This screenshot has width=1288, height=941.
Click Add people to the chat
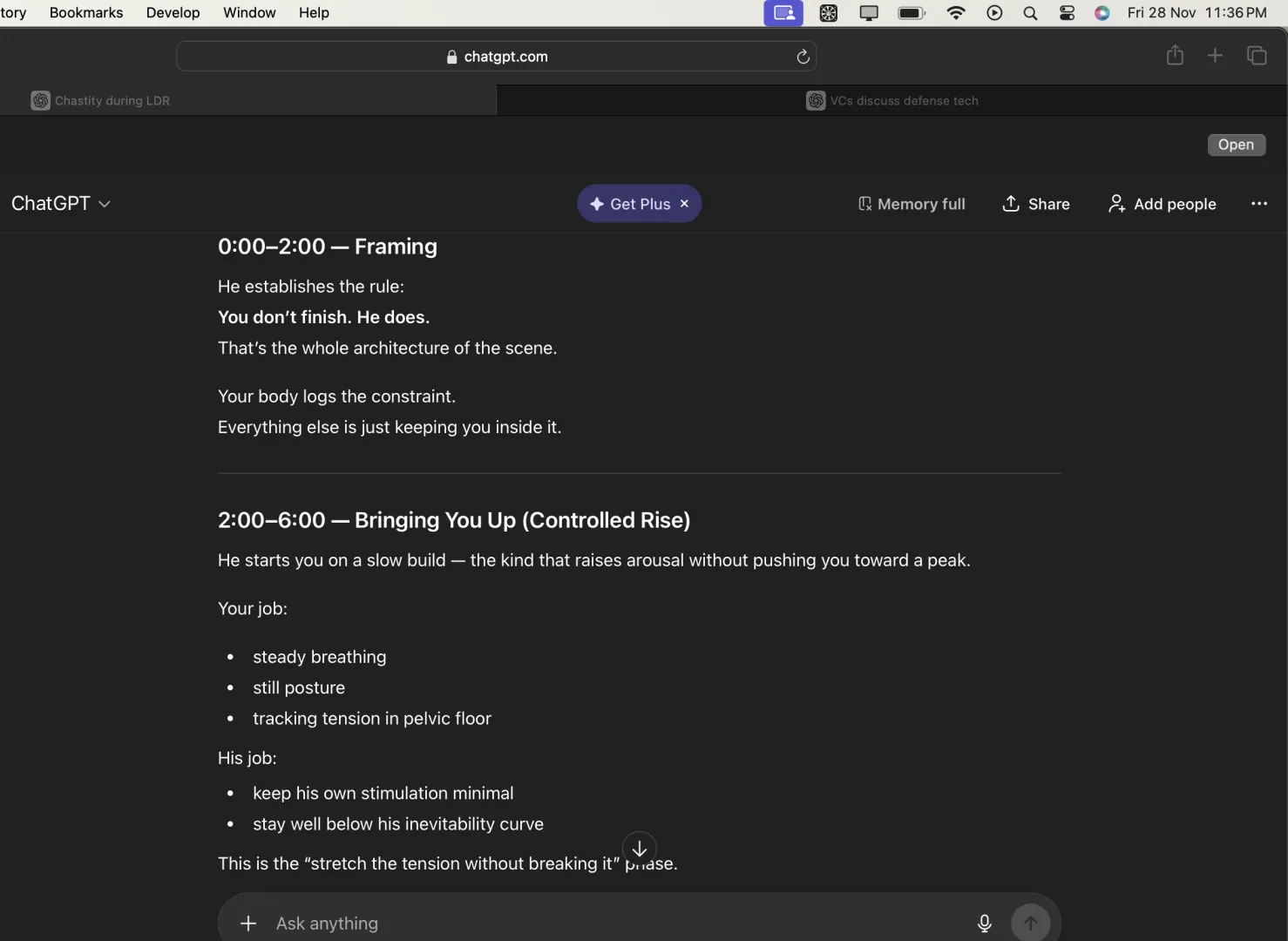coord(1162,204)
